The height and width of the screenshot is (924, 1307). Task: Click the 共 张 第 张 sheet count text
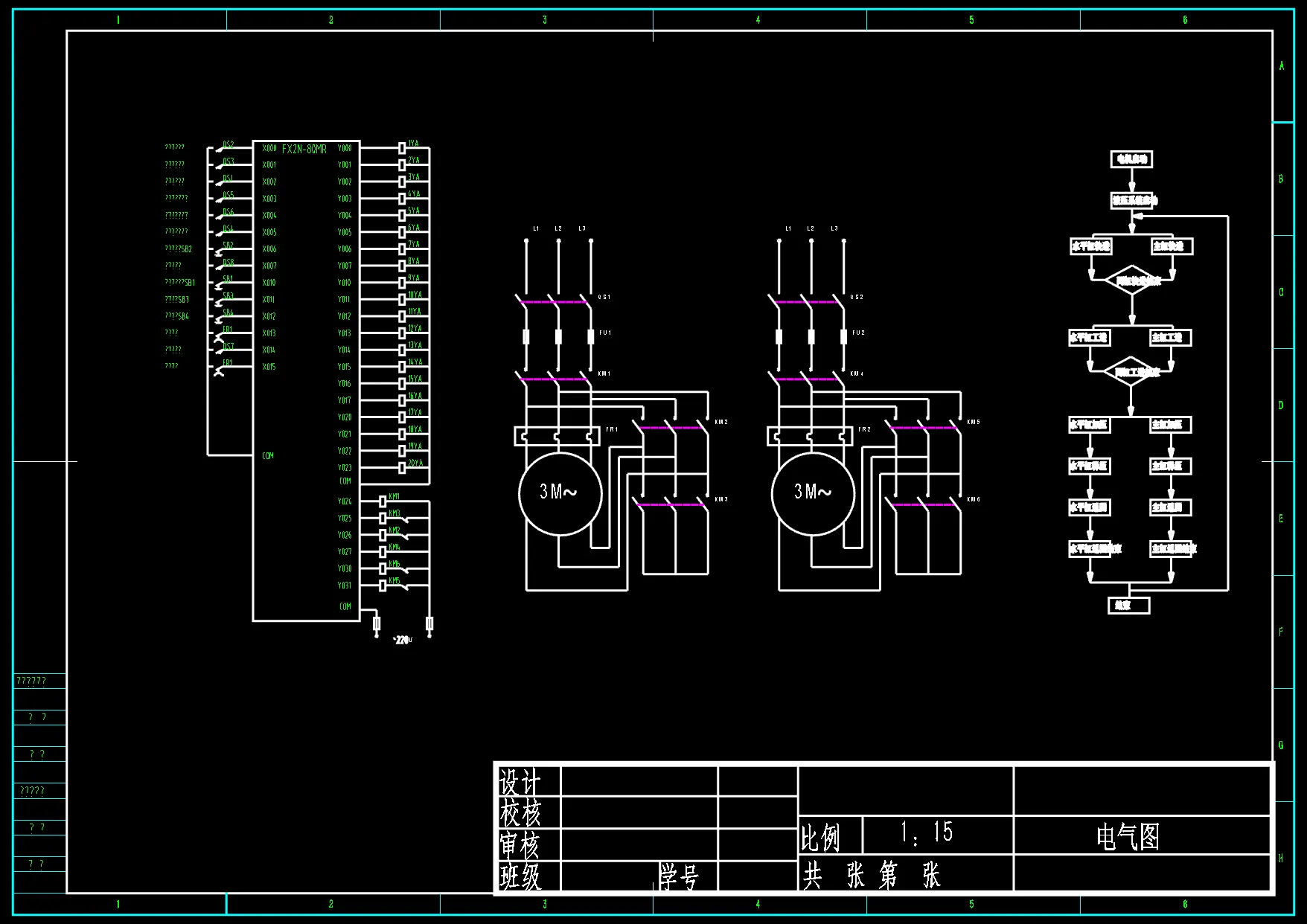872,876
